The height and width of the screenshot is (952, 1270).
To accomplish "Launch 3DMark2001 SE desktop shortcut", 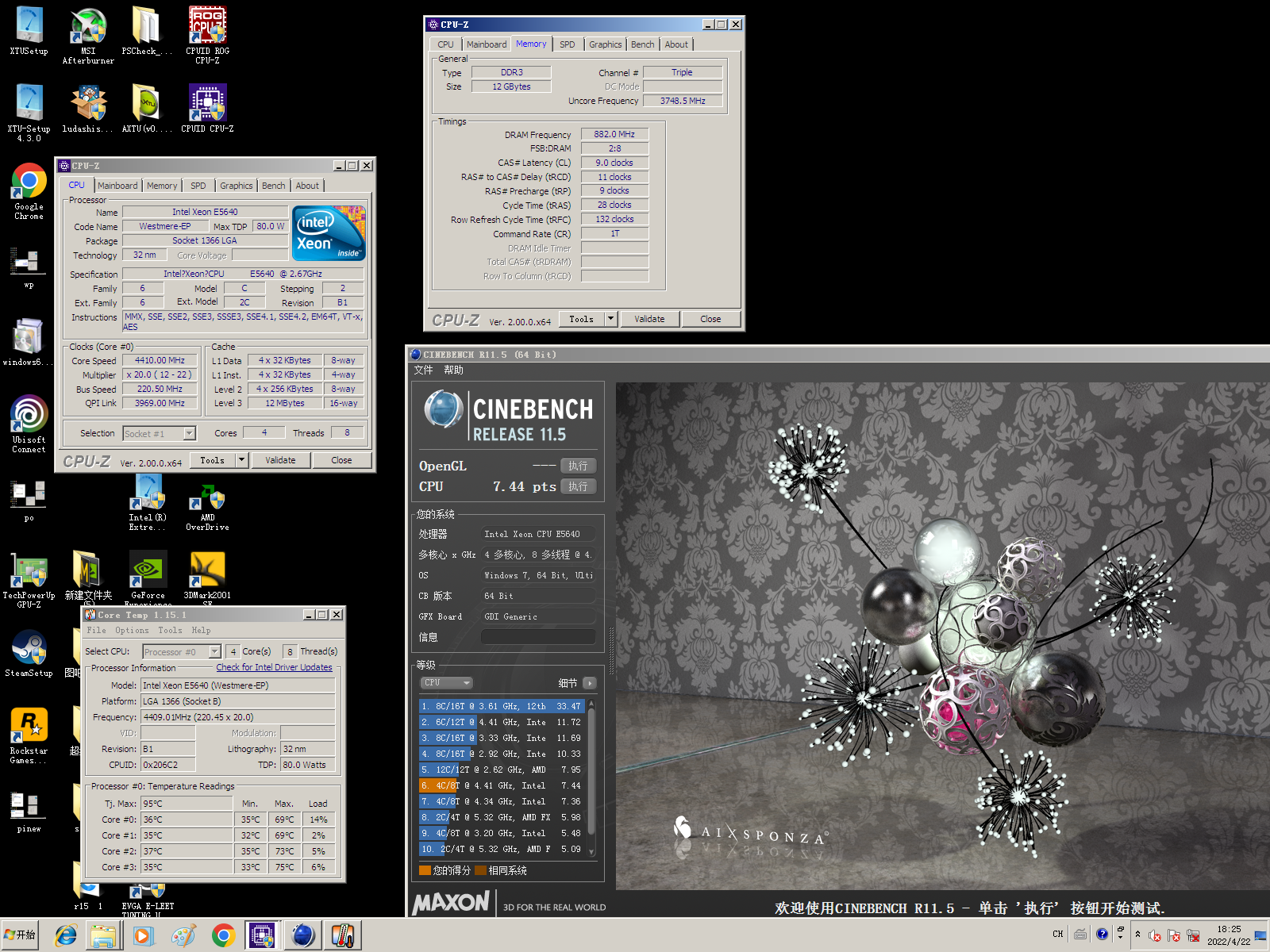I will (x=207, y=578).
